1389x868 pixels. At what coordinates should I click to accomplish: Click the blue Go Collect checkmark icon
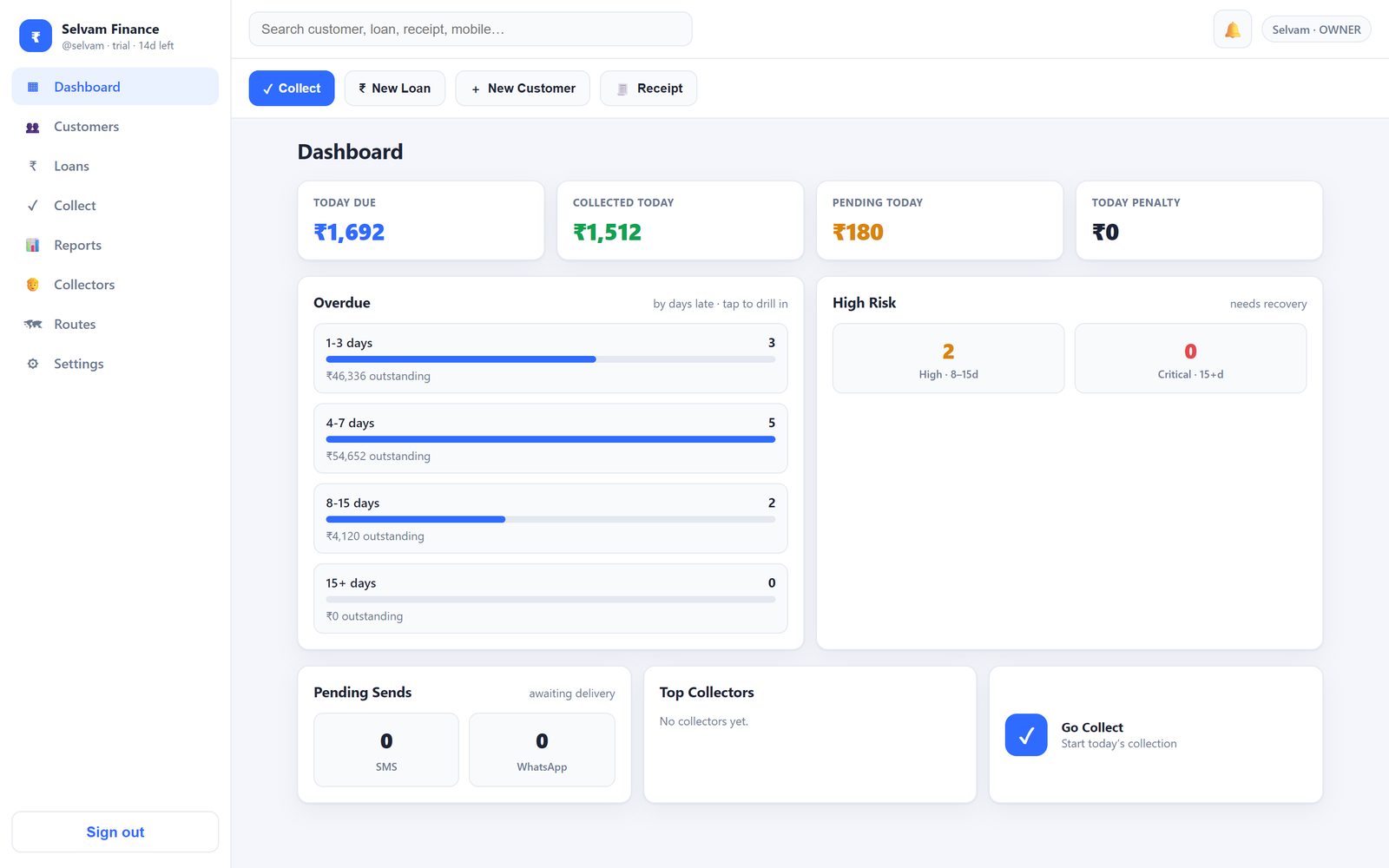pos(1026,735)
